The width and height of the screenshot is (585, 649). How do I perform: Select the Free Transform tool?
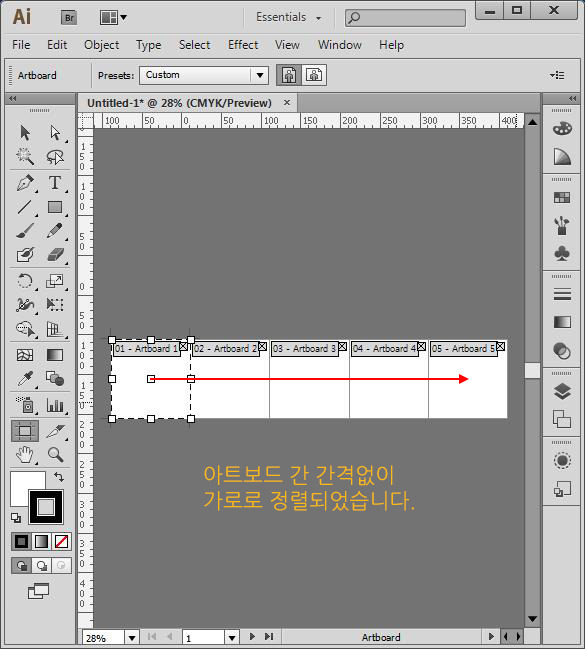pyautogui.click(x=55, y=305)
